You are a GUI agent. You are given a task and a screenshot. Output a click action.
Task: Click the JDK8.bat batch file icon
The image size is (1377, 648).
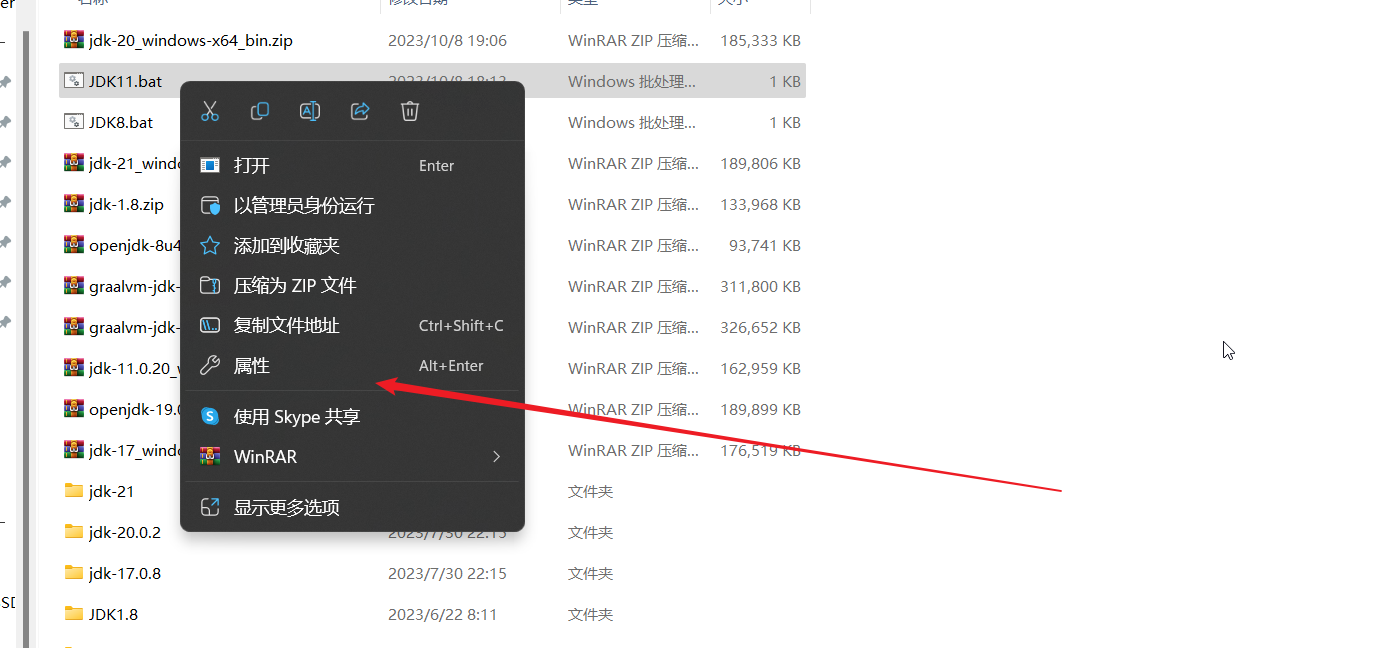coord(74,122)
